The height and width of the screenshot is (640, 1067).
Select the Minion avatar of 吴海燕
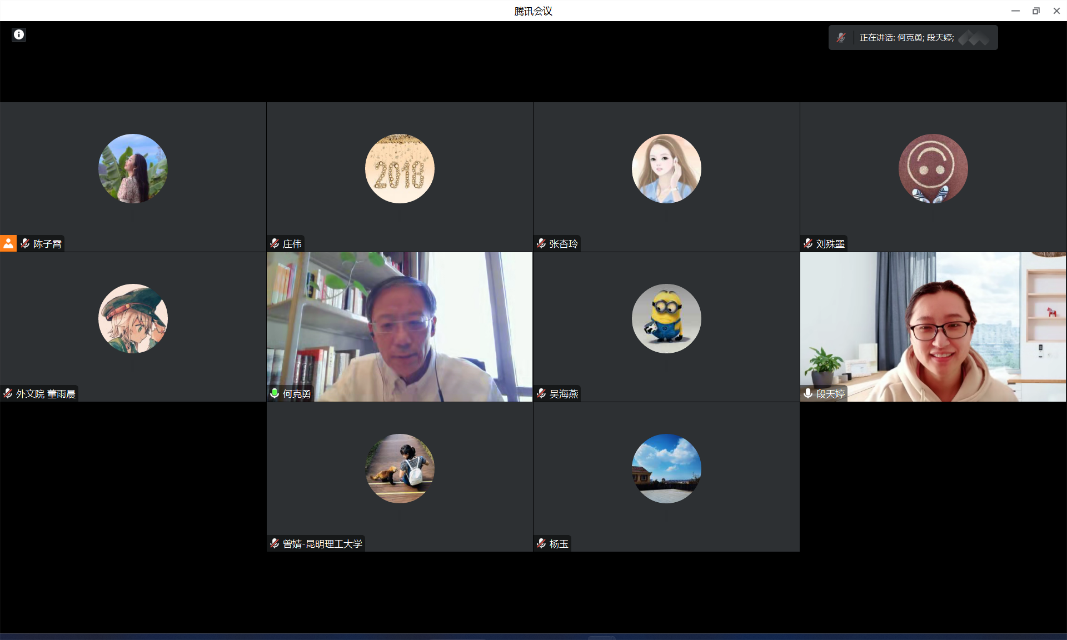(666, 319)
